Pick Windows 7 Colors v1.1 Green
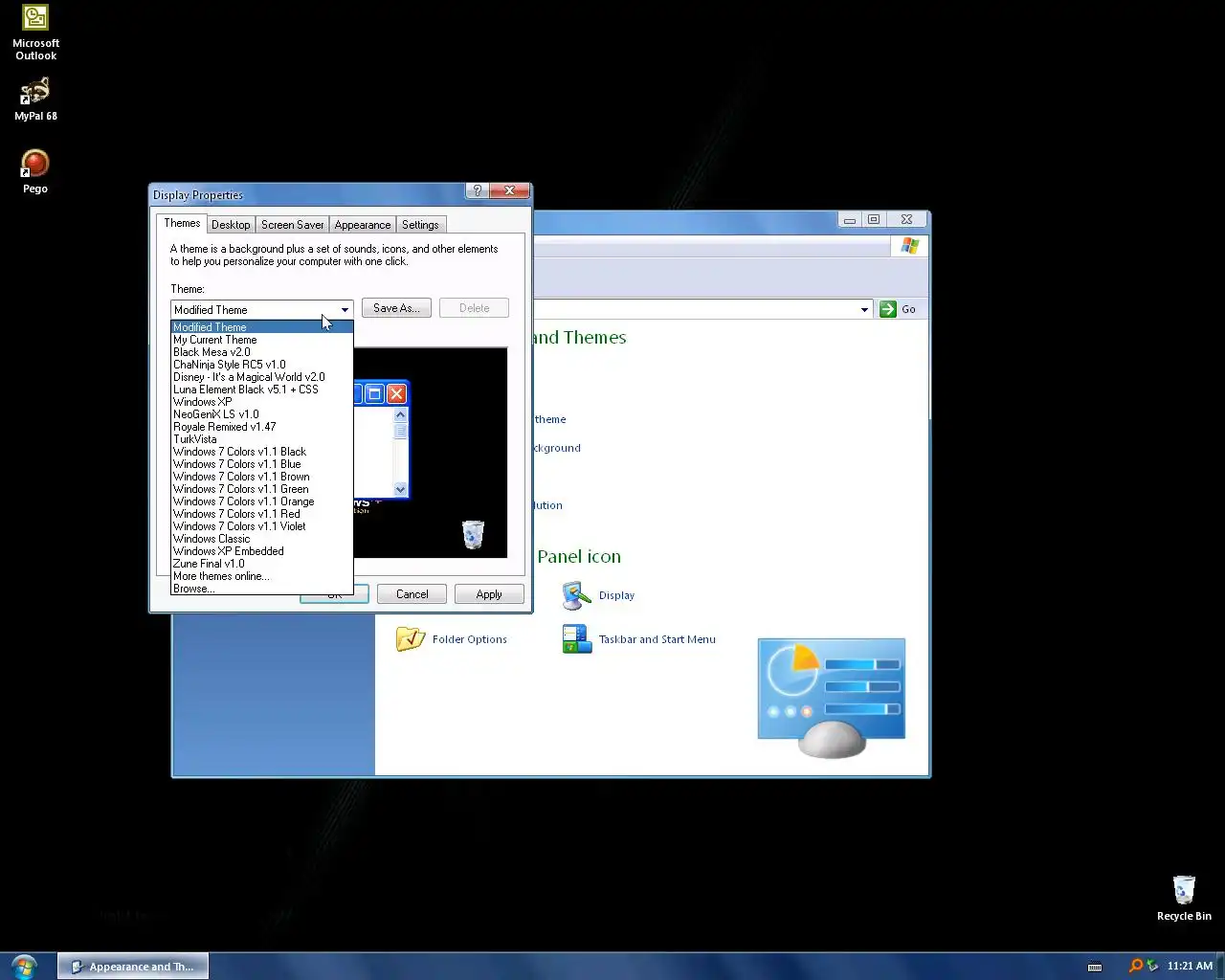Image resolution: width=1225 pixels, height=980 pixels. point(262,489)
